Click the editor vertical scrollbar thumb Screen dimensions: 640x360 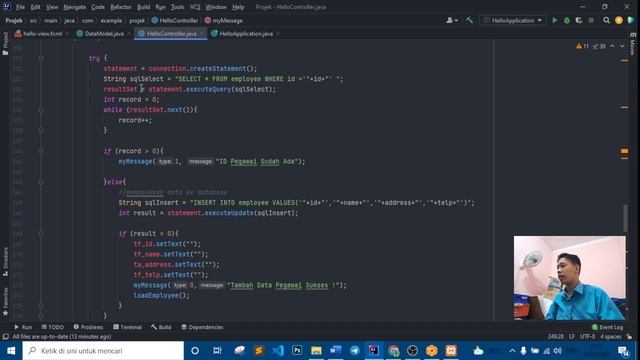click(625, 218)
